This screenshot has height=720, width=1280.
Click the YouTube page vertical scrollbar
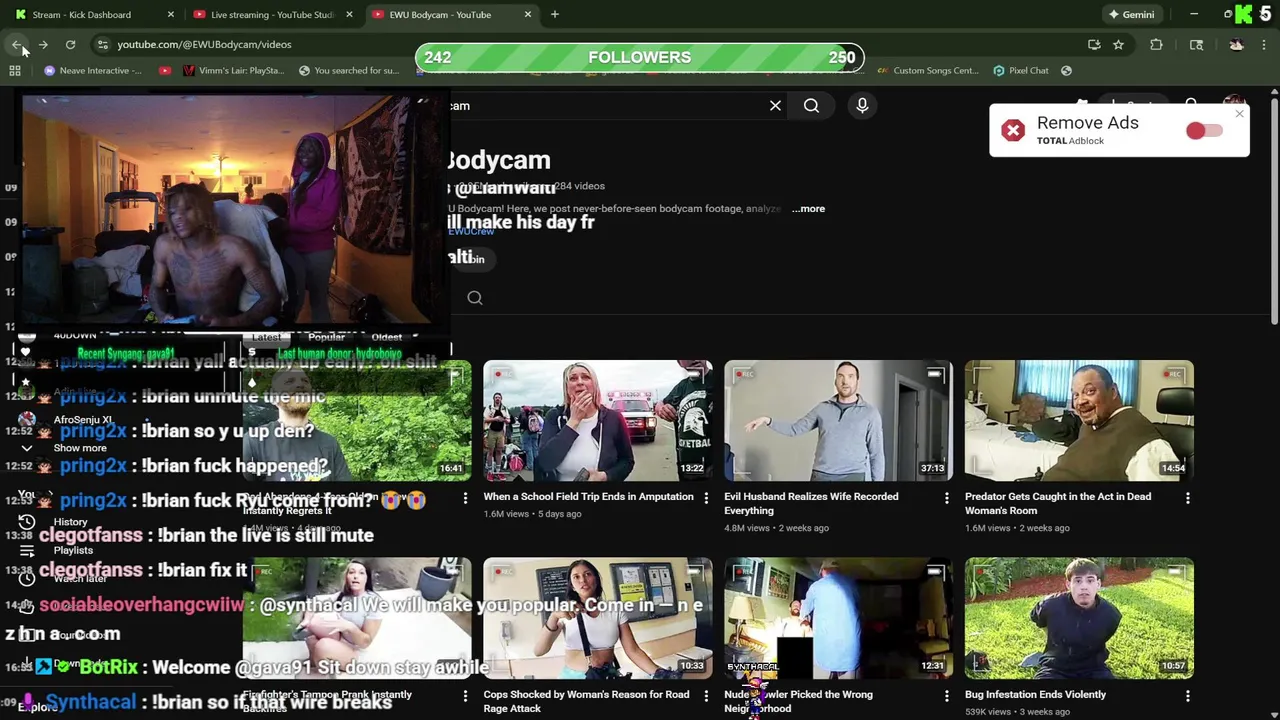click(x=1274, y=210)
